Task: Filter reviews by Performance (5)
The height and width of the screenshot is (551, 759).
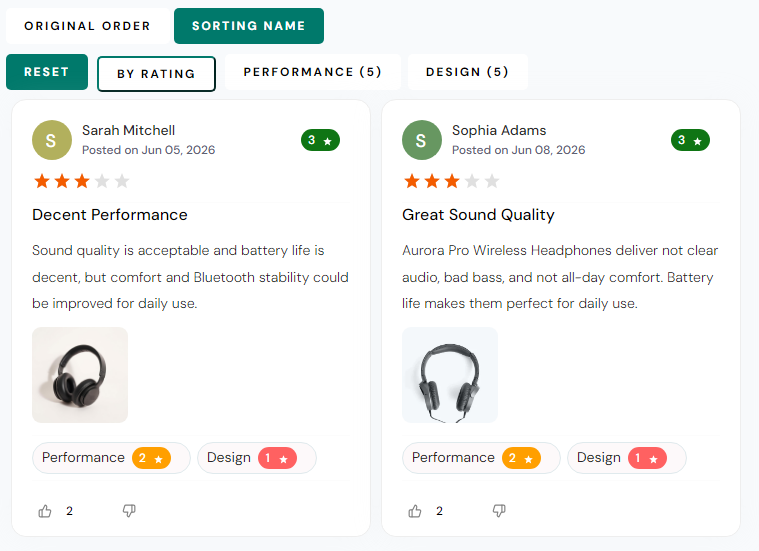Action: 313,72
